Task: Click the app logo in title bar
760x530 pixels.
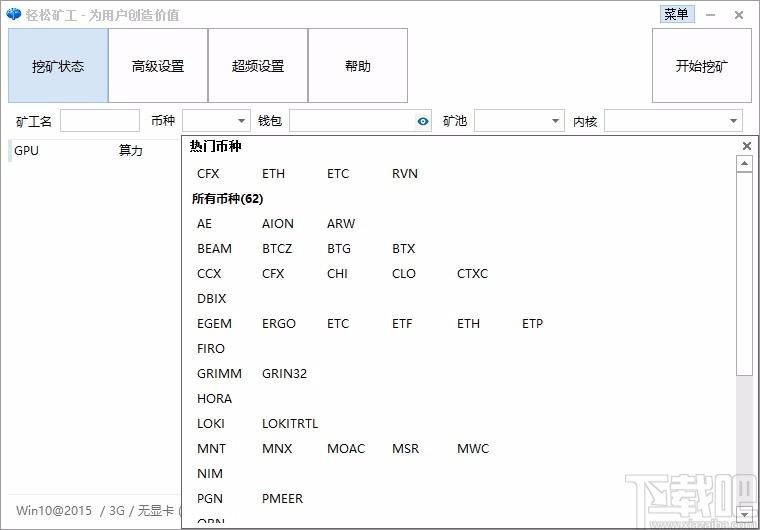Action: pos(14,15)
